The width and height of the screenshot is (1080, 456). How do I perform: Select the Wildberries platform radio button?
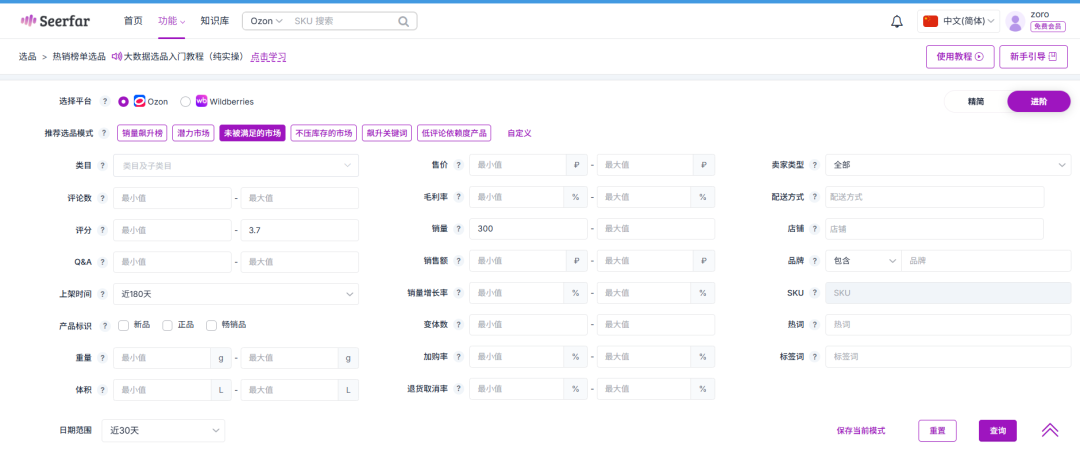tap(185, 101)
